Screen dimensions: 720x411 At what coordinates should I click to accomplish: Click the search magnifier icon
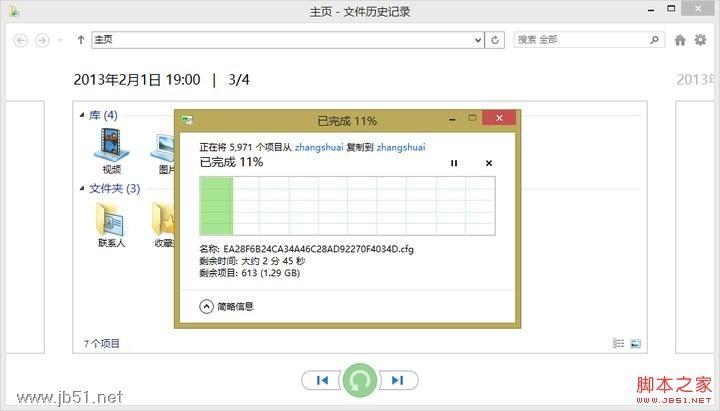[654, 40]
